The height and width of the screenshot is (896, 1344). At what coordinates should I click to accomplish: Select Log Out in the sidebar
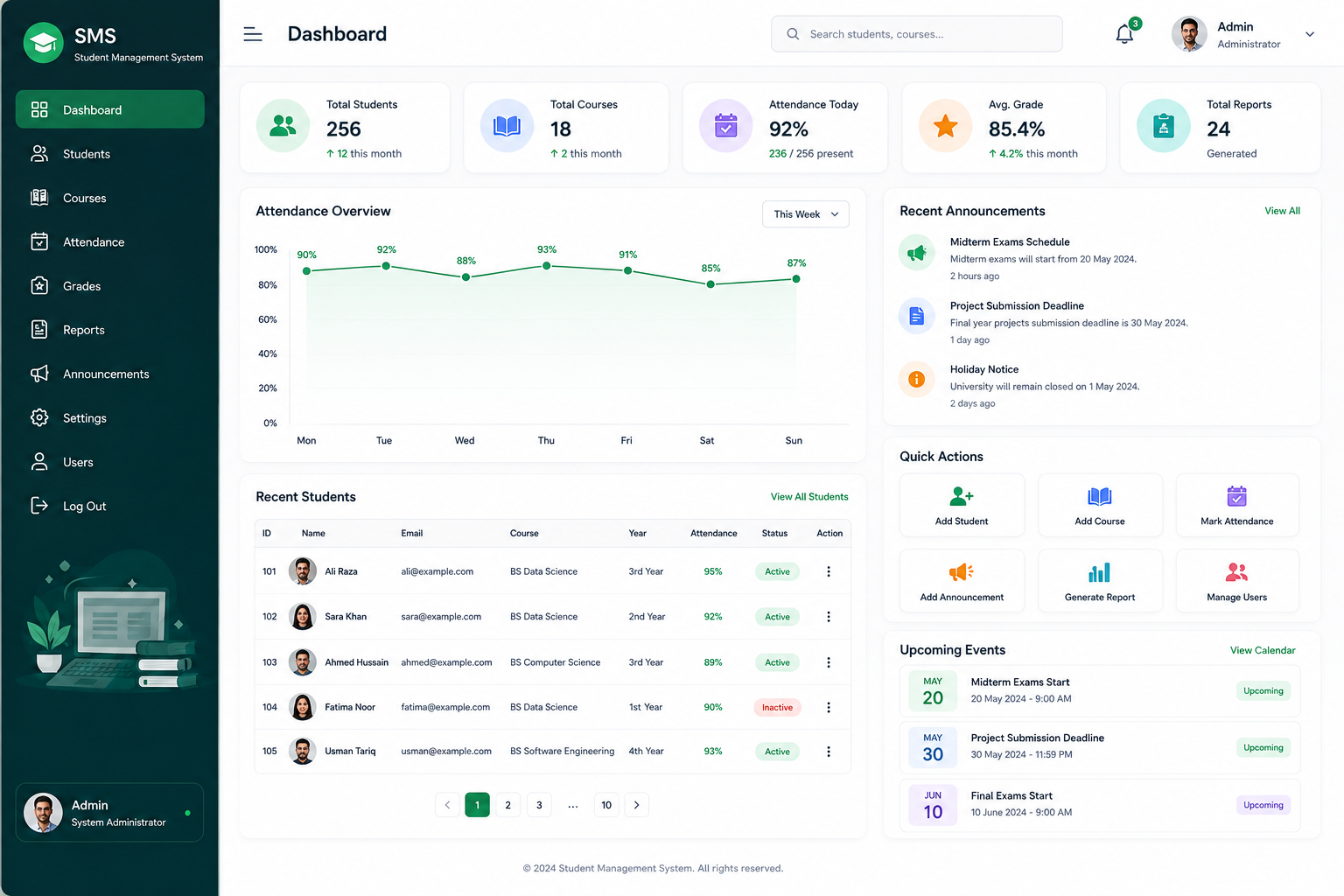110,506
